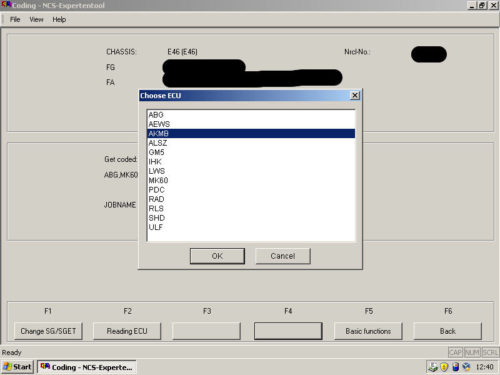Restore the NCS-Expertentool window size

(x=482, y=5)
